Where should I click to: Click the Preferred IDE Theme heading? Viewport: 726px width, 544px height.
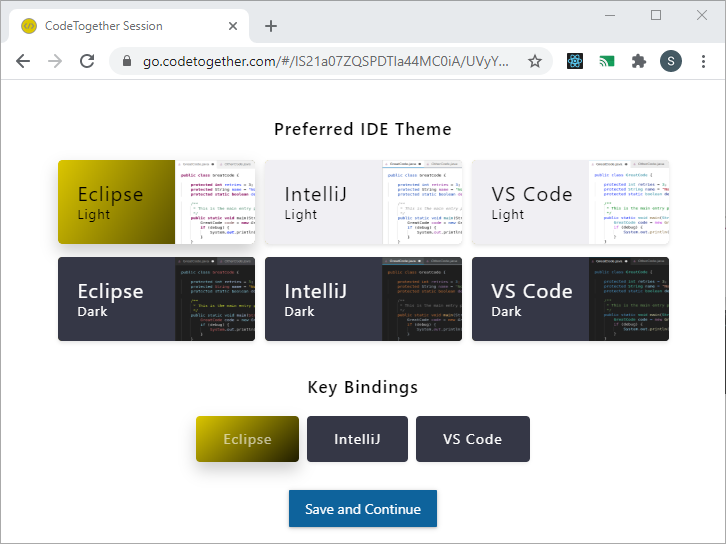coord(363,129)
